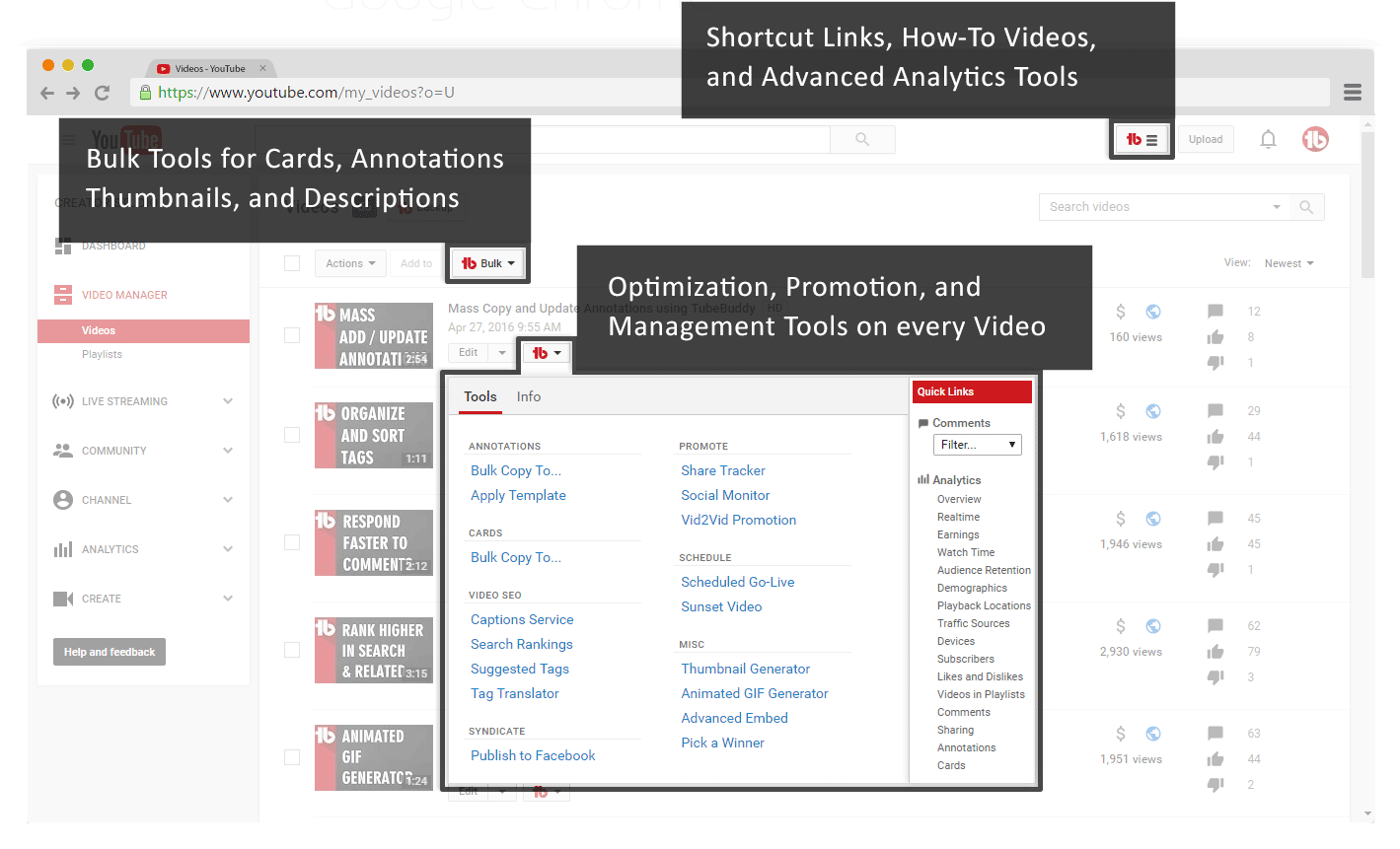
Task: Click the Upload button
Action: (1206, 138)
